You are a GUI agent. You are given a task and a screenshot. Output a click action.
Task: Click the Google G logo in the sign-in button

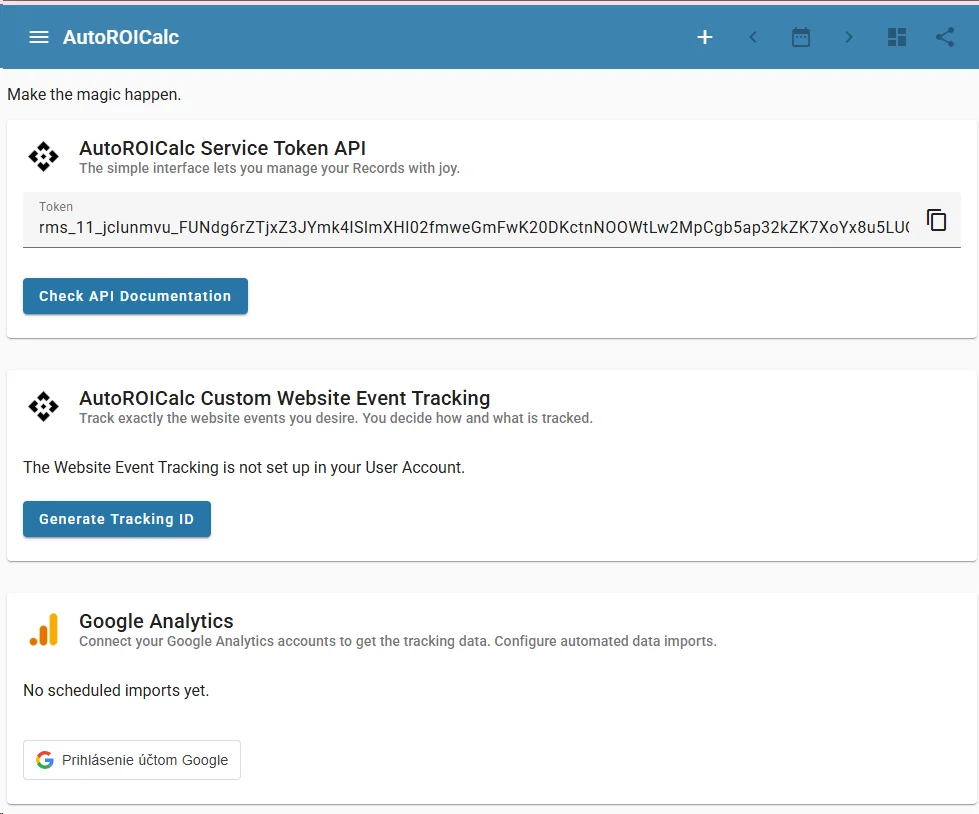[46, 759]
